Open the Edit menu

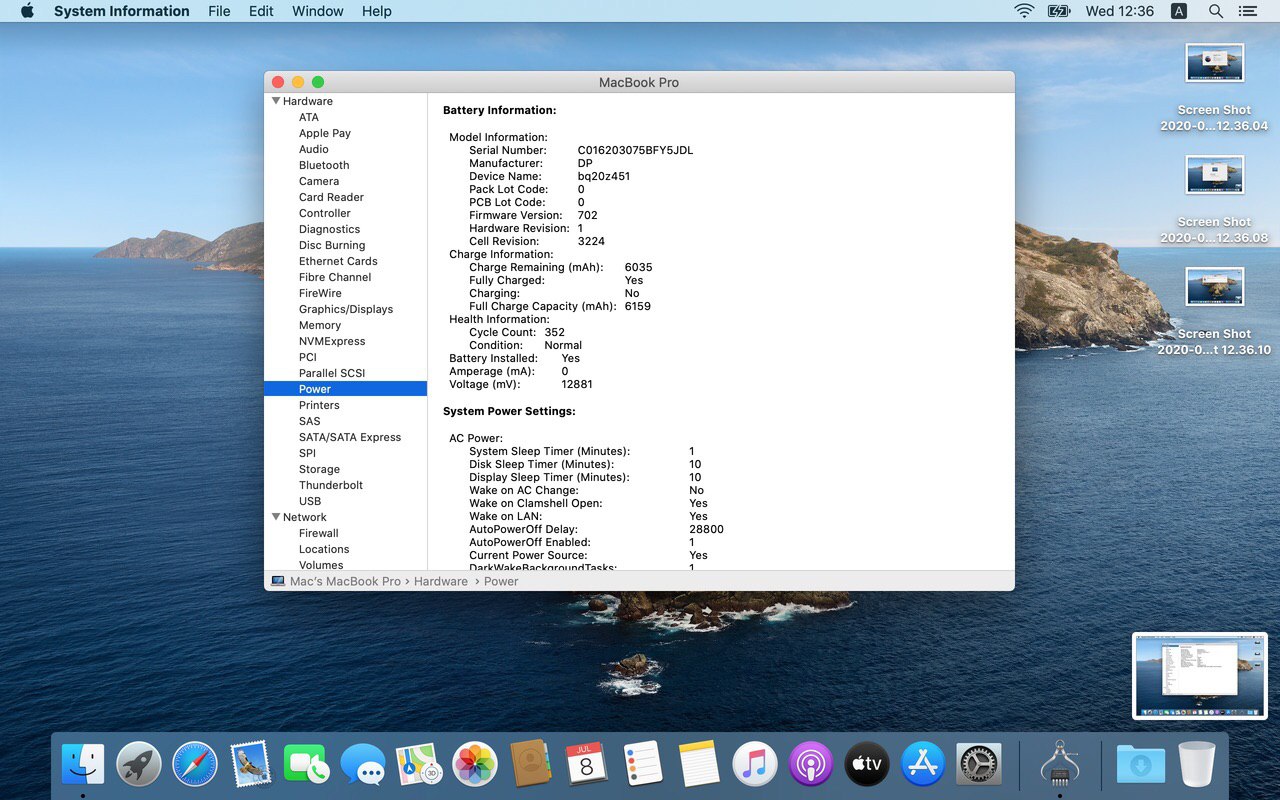pos(261,11)
